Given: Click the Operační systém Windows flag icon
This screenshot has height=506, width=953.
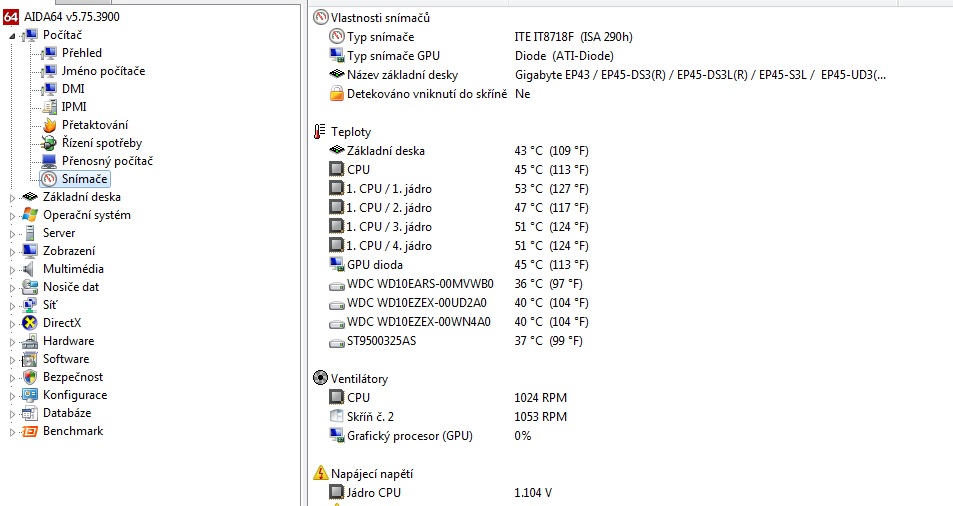Looking at the screenshot, I should click(29, 215).
